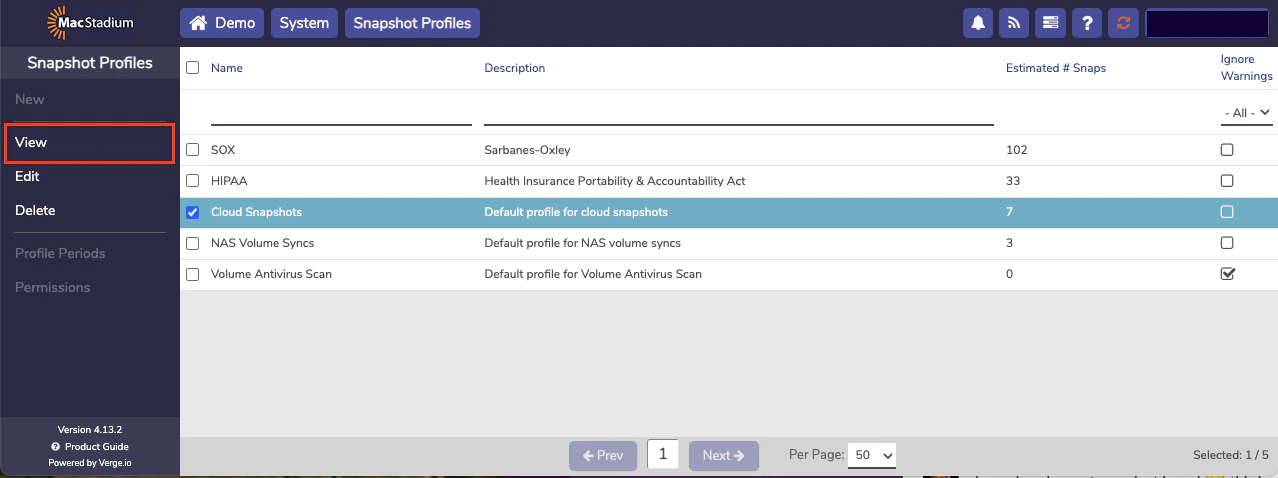Click the Sarbanes-Oxley description
Image resolution: width=1278 pixels, height=478 pixels.
[527, 150]
